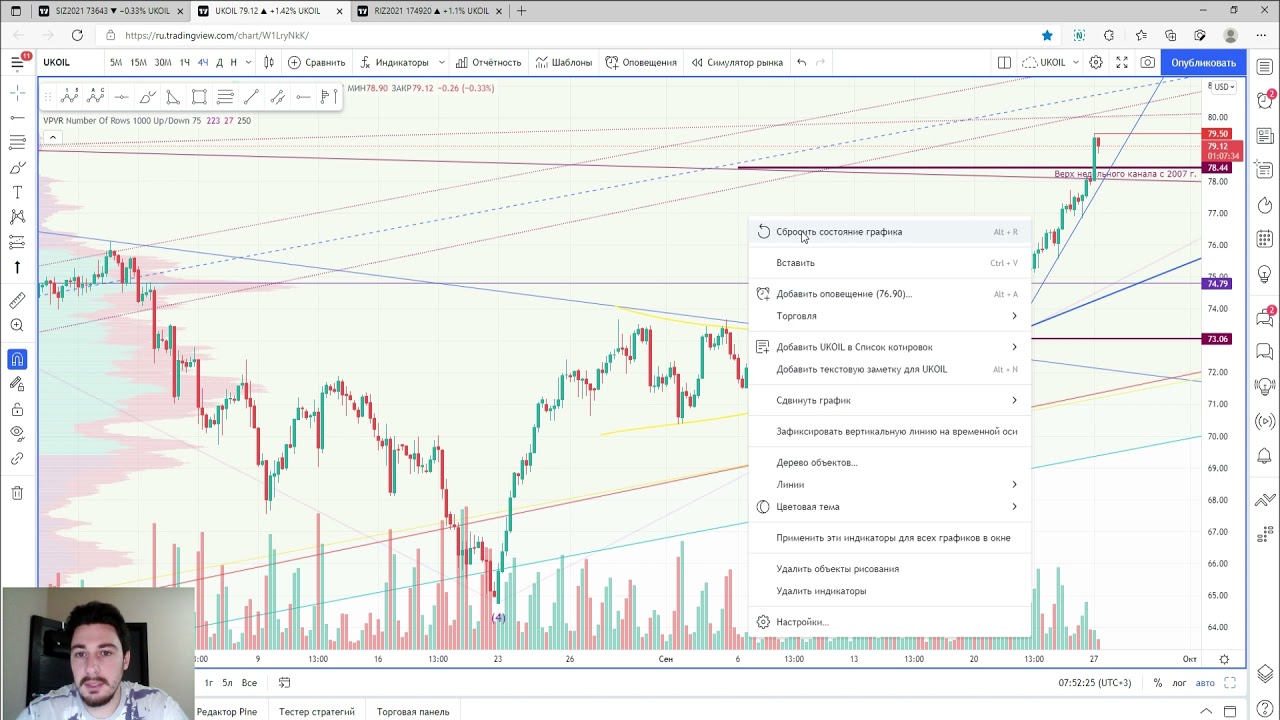Open object tree layers icon bottom right
1280x720 pixels.
[1265, 673]
